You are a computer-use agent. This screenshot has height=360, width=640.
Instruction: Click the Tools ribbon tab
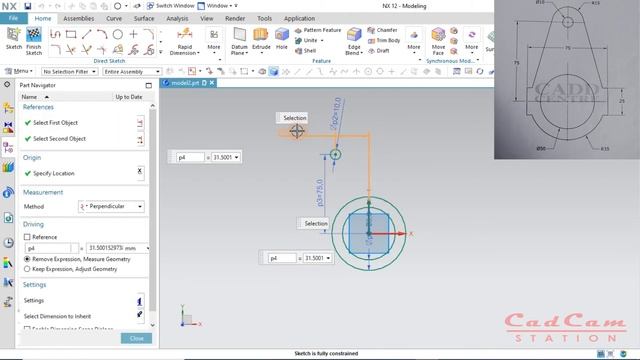click(264, 18)
